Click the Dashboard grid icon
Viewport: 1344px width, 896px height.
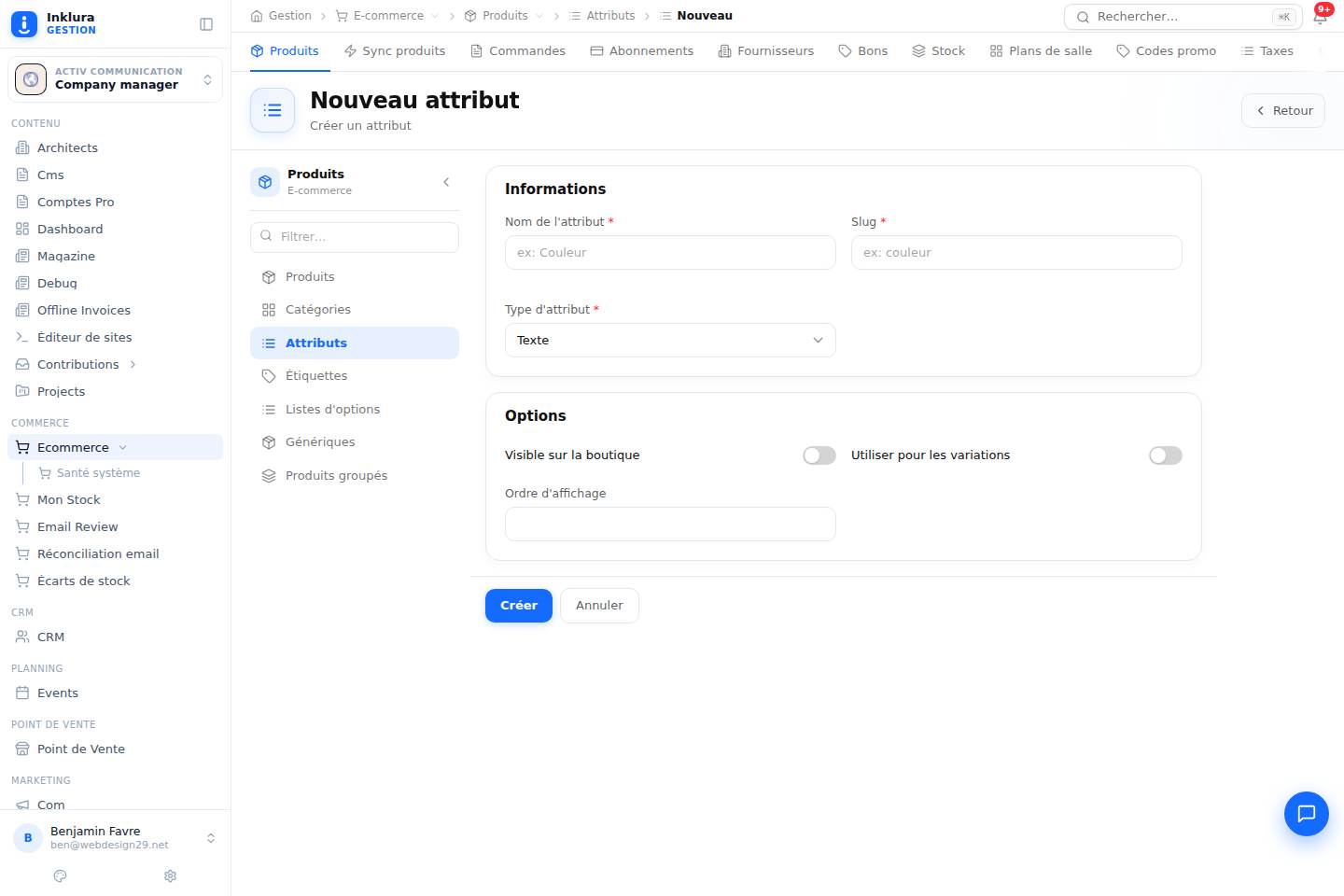tap(22, 229)
